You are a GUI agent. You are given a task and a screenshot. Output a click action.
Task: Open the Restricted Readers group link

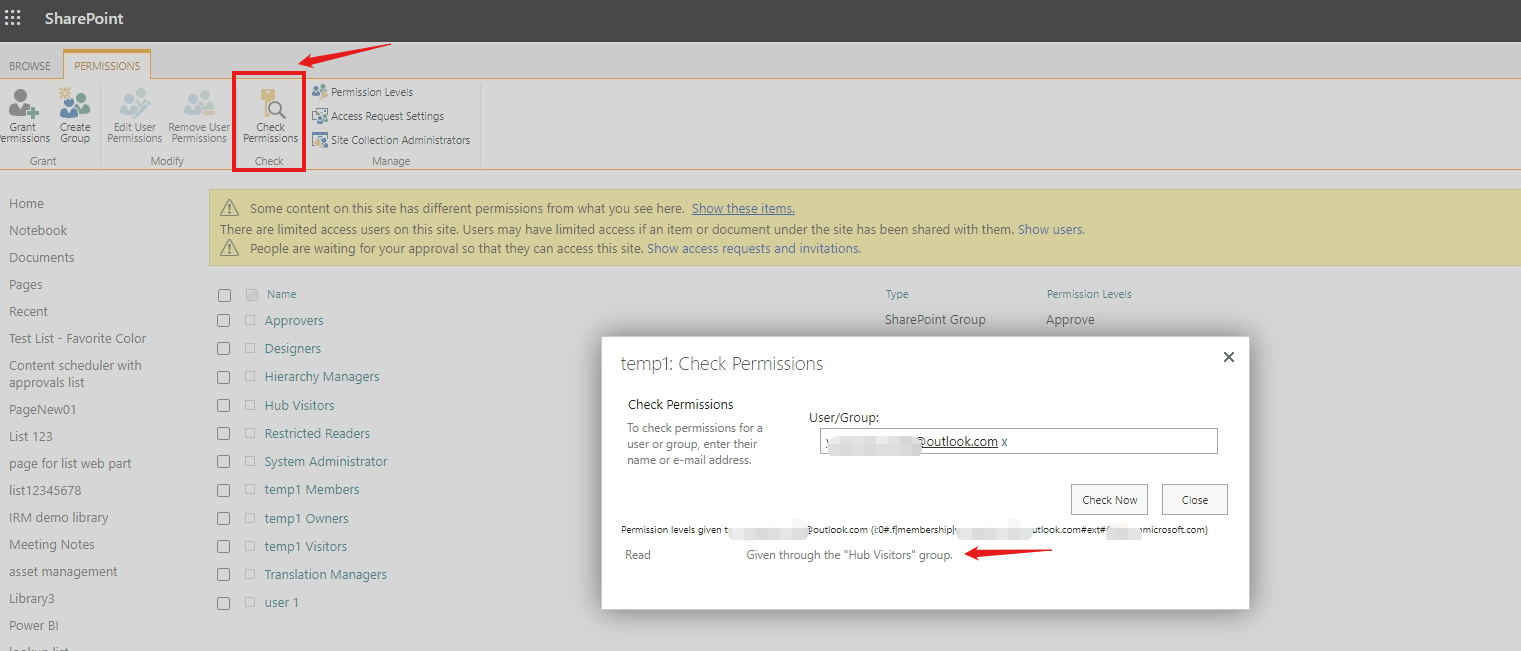click(317, 434)
